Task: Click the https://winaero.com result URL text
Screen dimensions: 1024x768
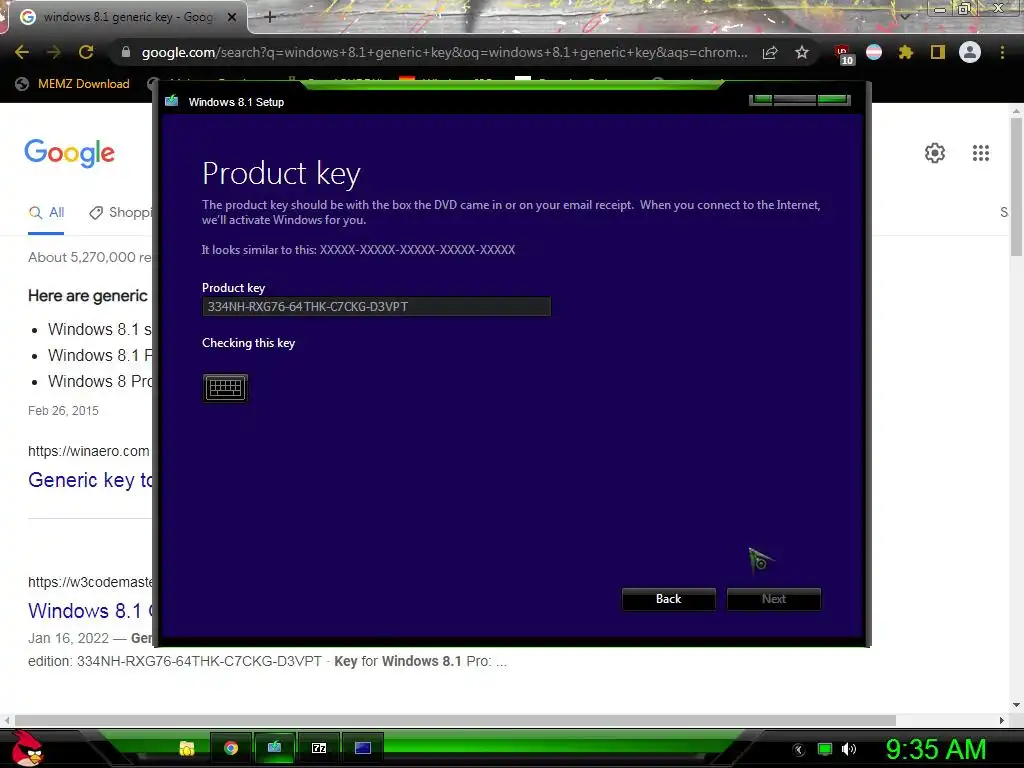Action: [89, 451]
